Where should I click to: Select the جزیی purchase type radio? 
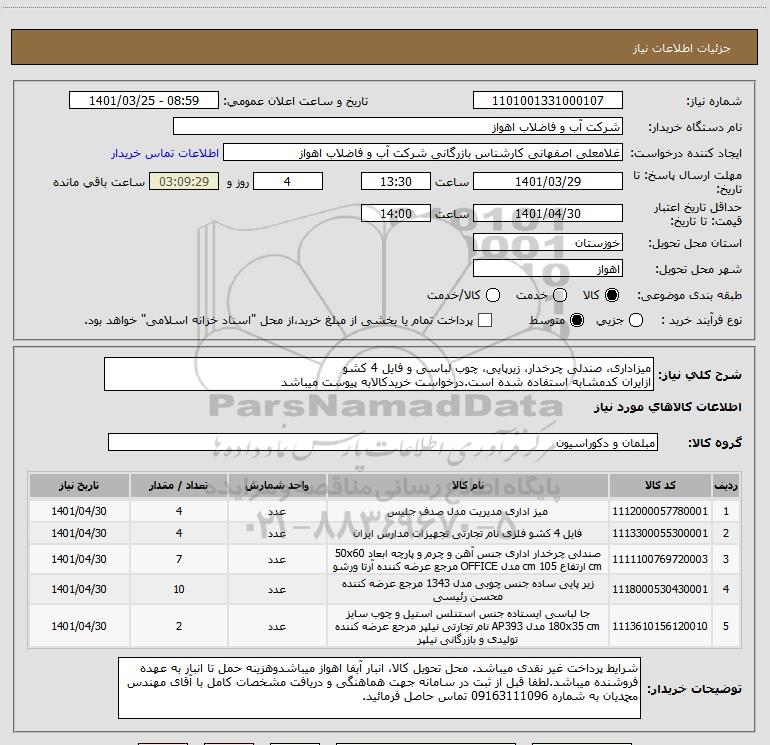point(635,321)
